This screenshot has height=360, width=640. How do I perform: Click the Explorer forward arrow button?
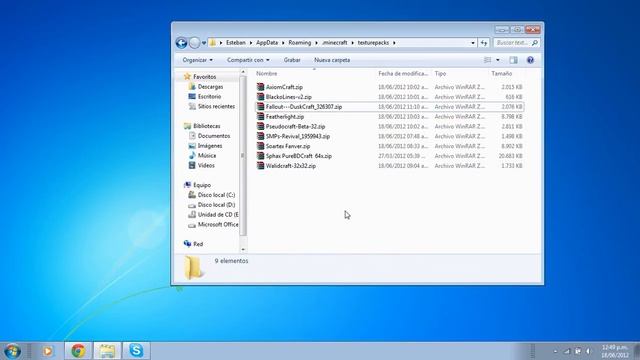tap(195, 42)
